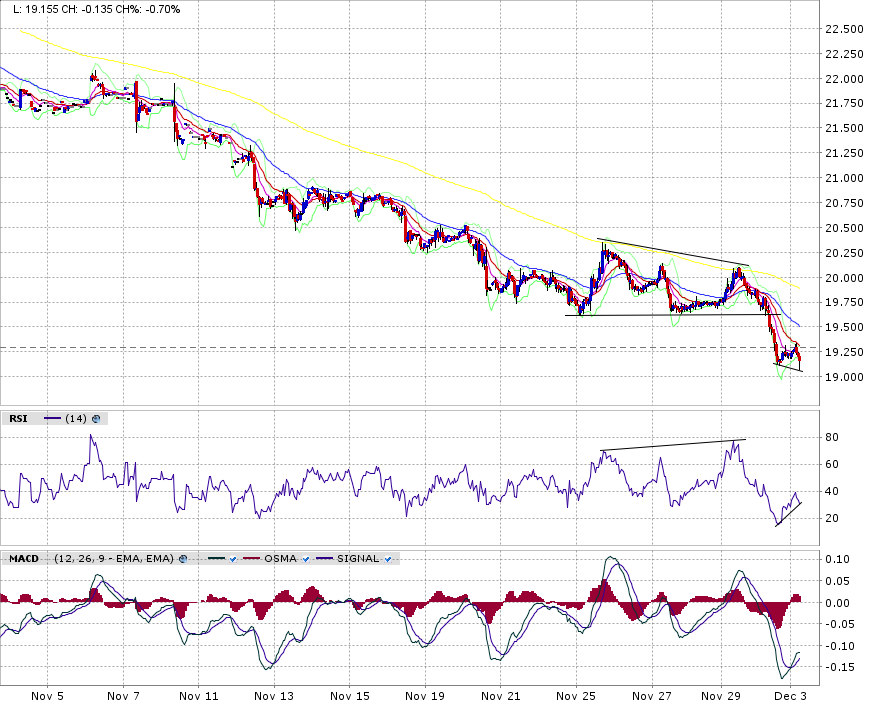Click the OSMA red color swatch
The height and width of the screenshot is (710, 872).
tap(252, 559)
